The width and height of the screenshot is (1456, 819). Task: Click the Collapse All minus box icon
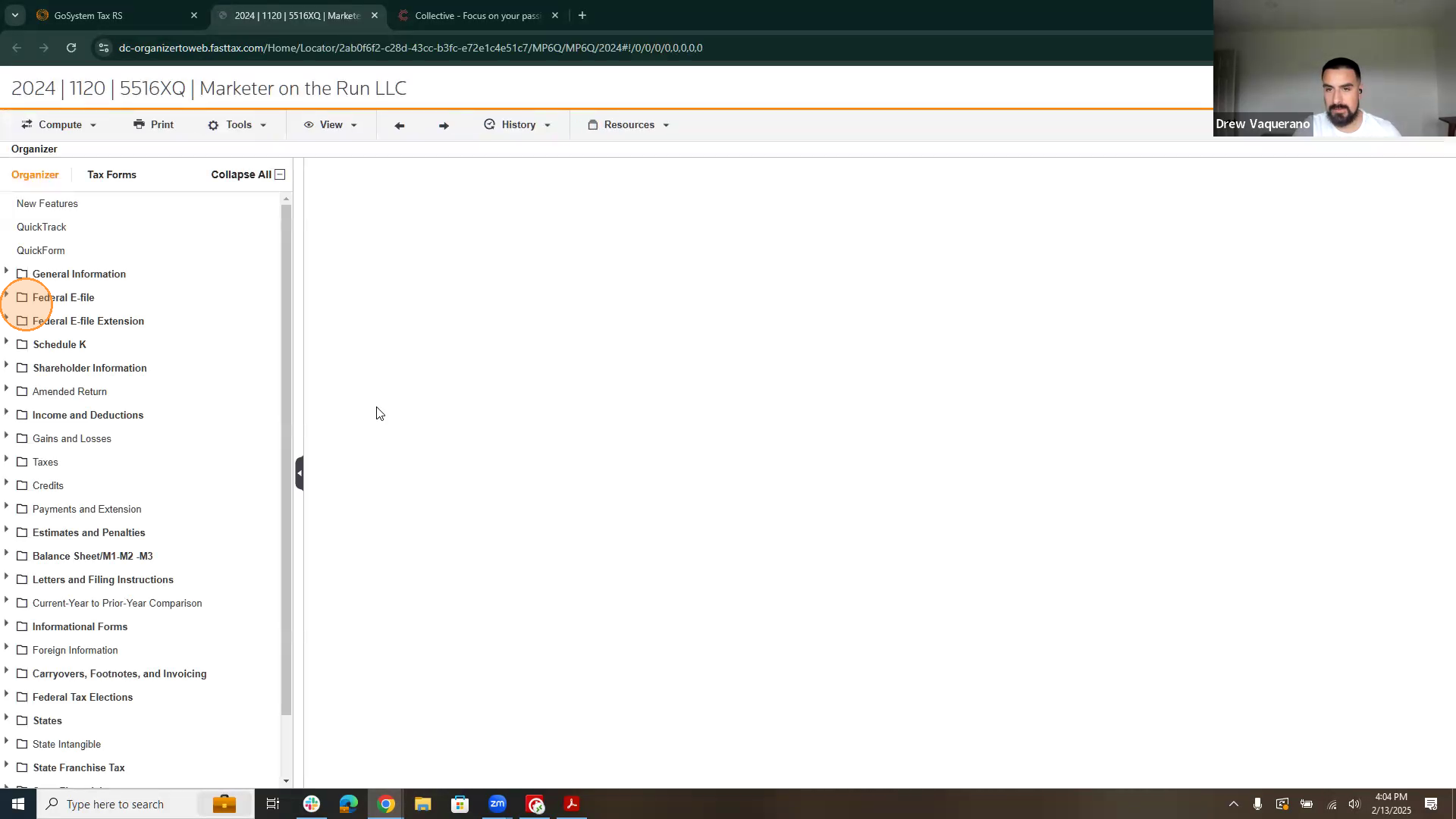(x=280, y=174)
